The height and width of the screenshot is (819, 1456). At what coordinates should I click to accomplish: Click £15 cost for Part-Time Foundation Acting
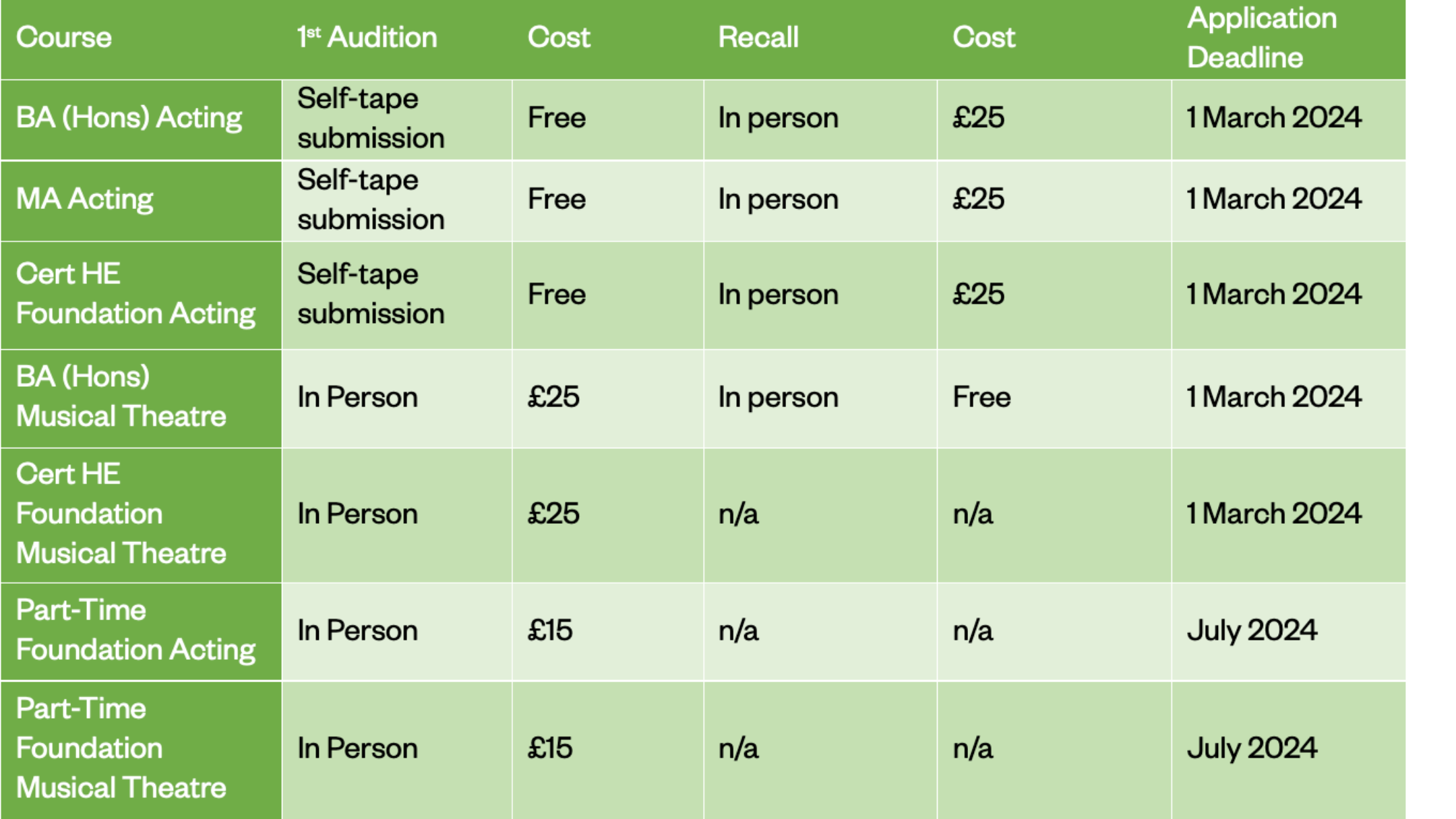point(550,631)
